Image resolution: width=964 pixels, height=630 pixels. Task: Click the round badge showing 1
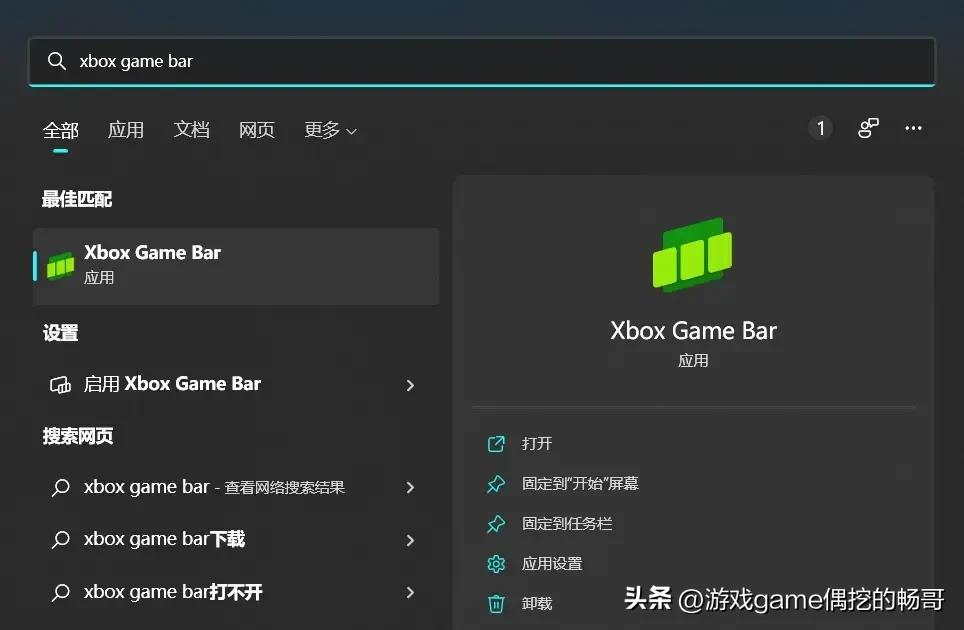820,128
